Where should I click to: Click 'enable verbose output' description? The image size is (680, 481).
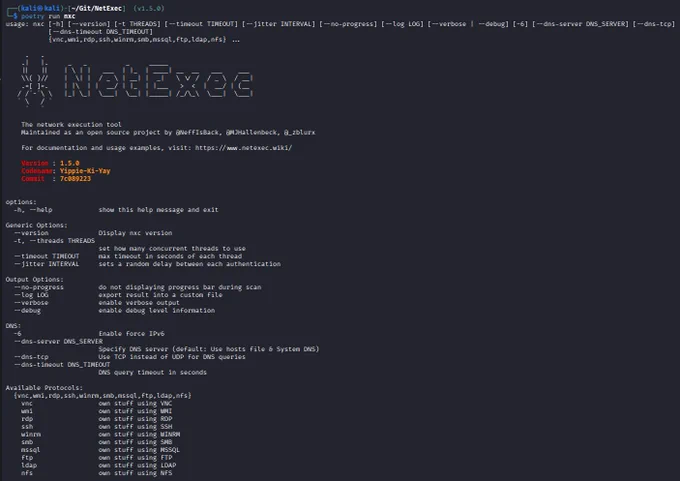click(x=139, y=303)
